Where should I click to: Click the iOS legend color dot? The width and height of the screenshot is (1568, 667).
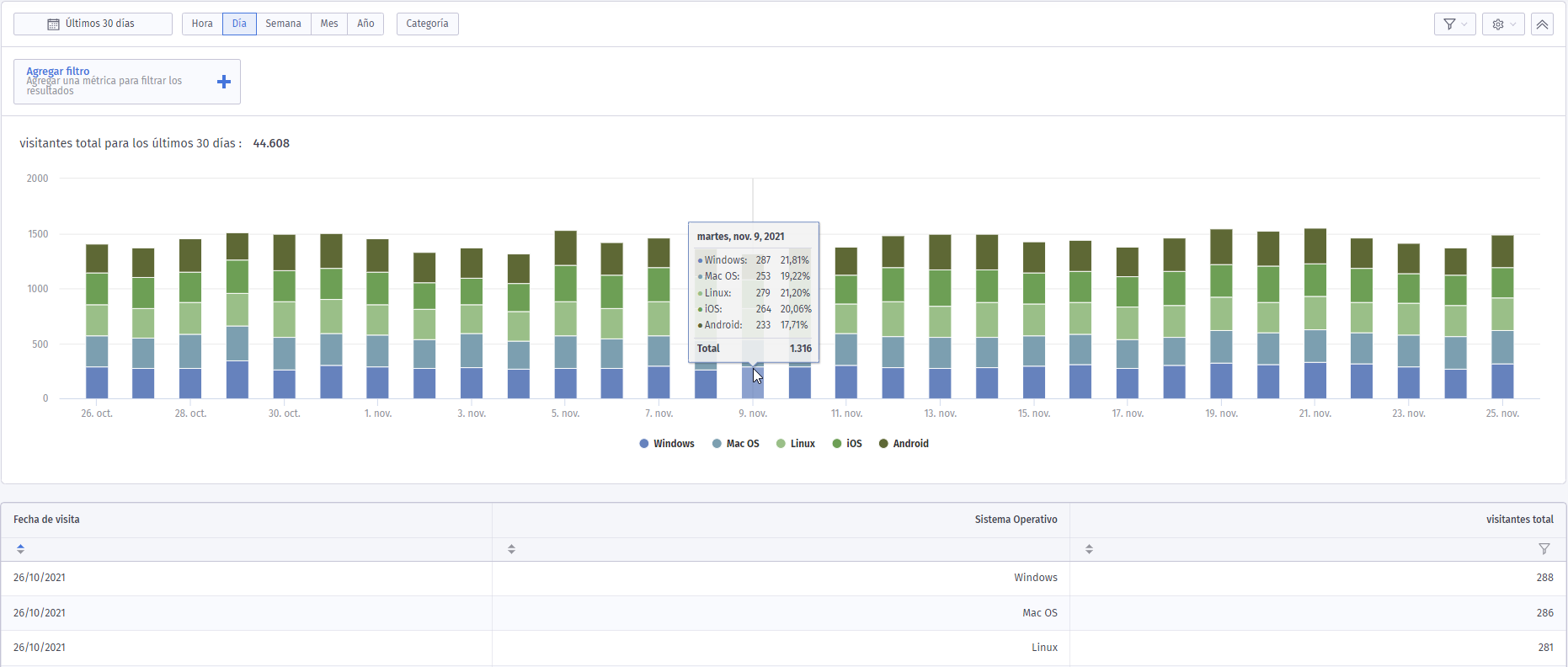coord(837,444)
